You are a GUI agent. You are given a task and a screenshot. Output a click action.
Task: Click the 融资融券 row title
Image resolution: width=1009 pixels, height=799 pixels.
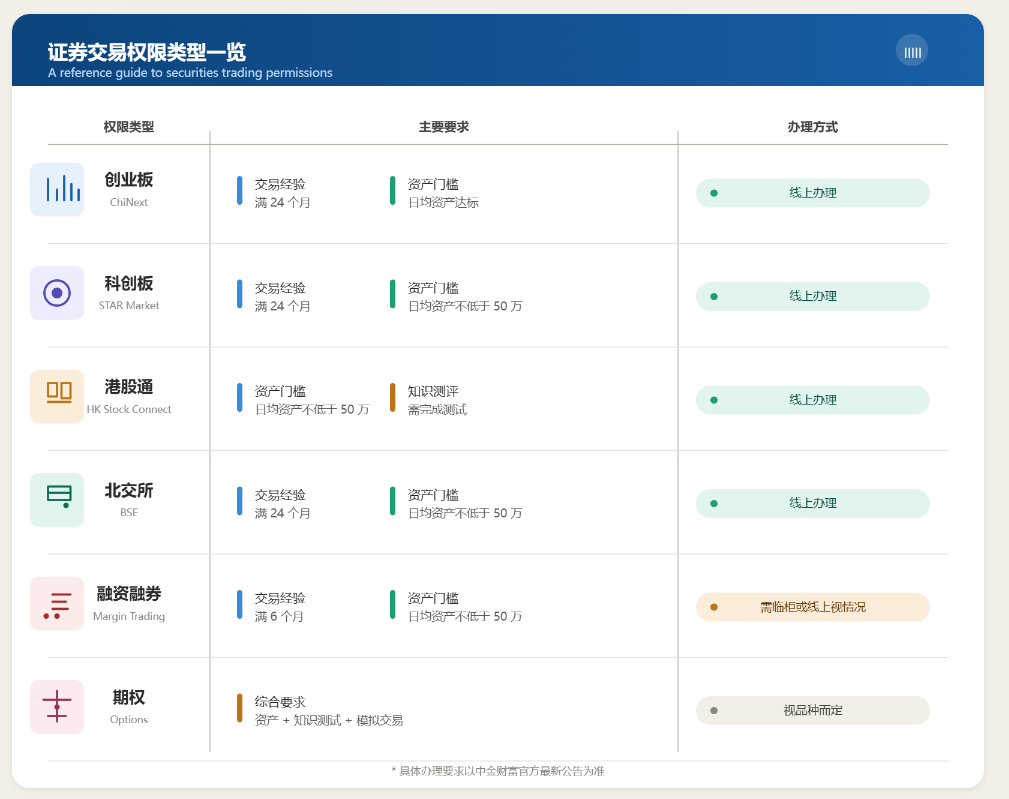(x=129, y=594)
